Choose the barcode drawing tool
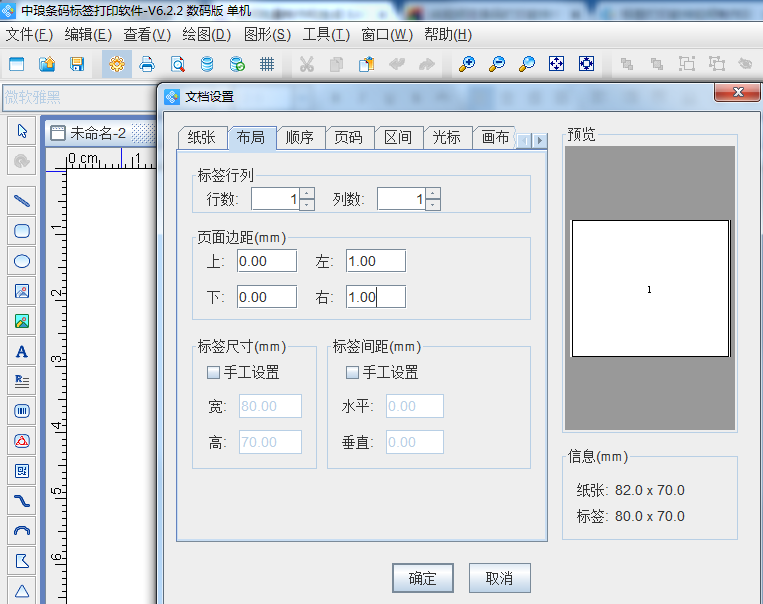 coord(22,410)
